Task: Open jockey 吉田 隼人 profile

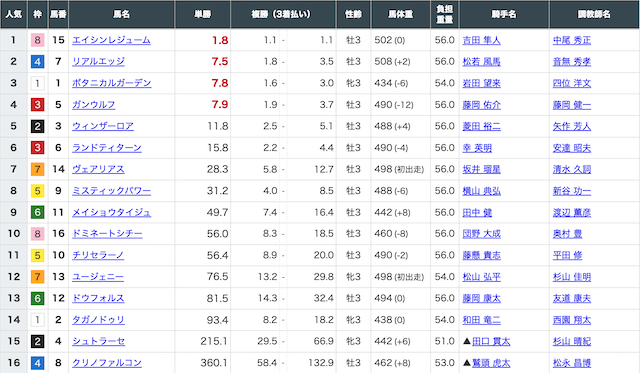Action: [481, 40]
